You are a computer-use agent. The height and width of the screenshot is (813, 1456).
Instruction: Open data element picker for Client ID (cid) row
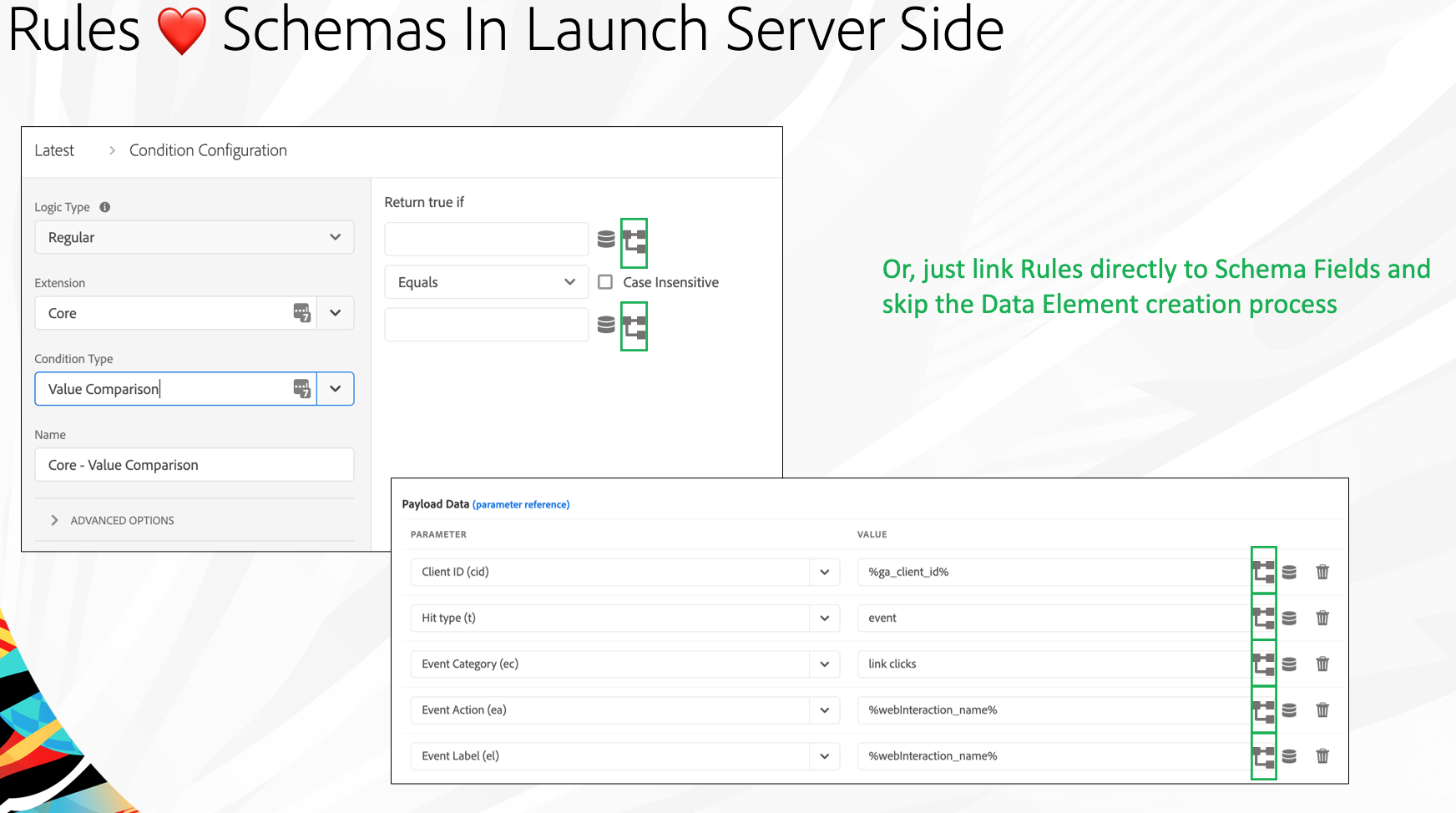pyautogui.click(x=1289, y=572)
